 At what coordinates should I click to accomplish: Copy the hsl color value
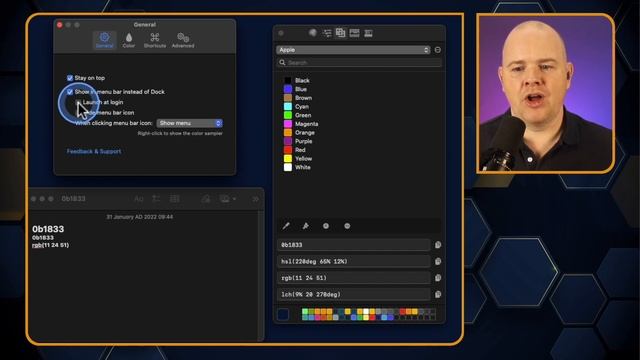[438, 261]
